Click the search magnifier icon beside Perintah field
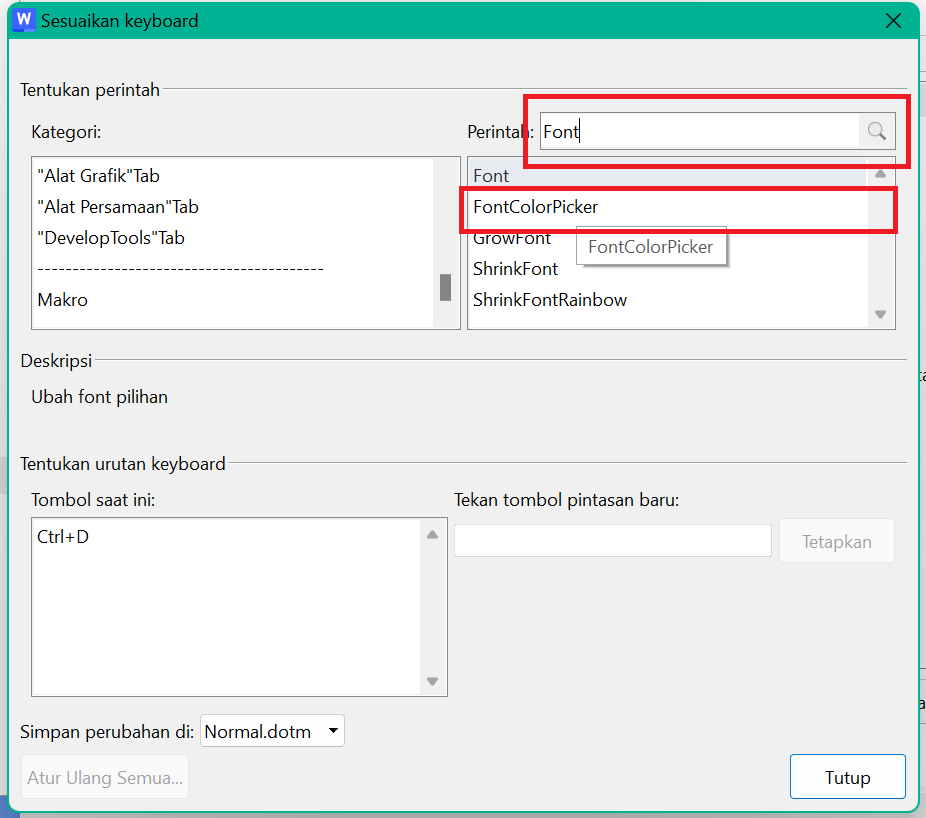926x818 pixels. click(876, 131)
